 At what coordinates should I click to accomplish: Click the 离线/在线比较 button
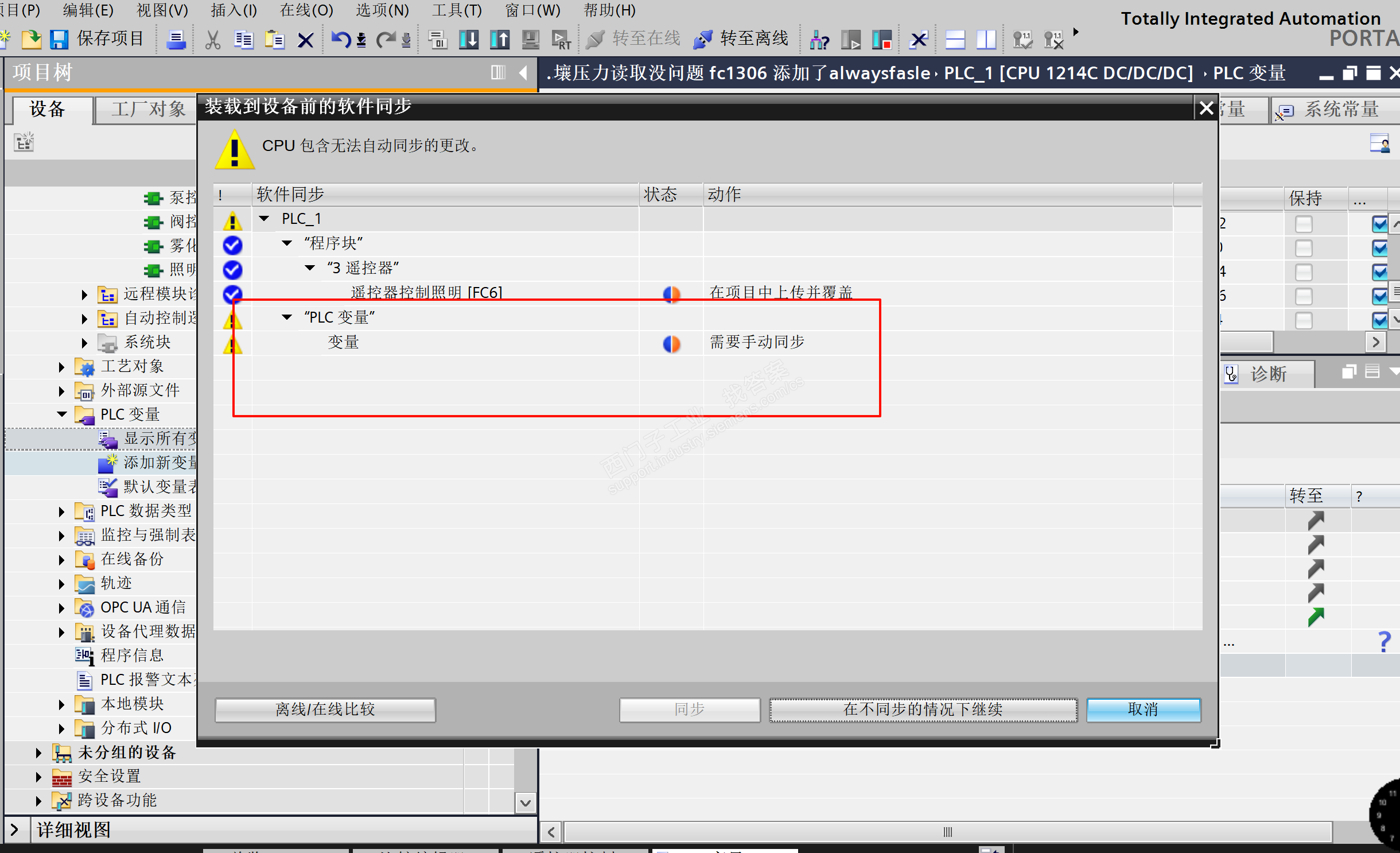coord(325,709)
